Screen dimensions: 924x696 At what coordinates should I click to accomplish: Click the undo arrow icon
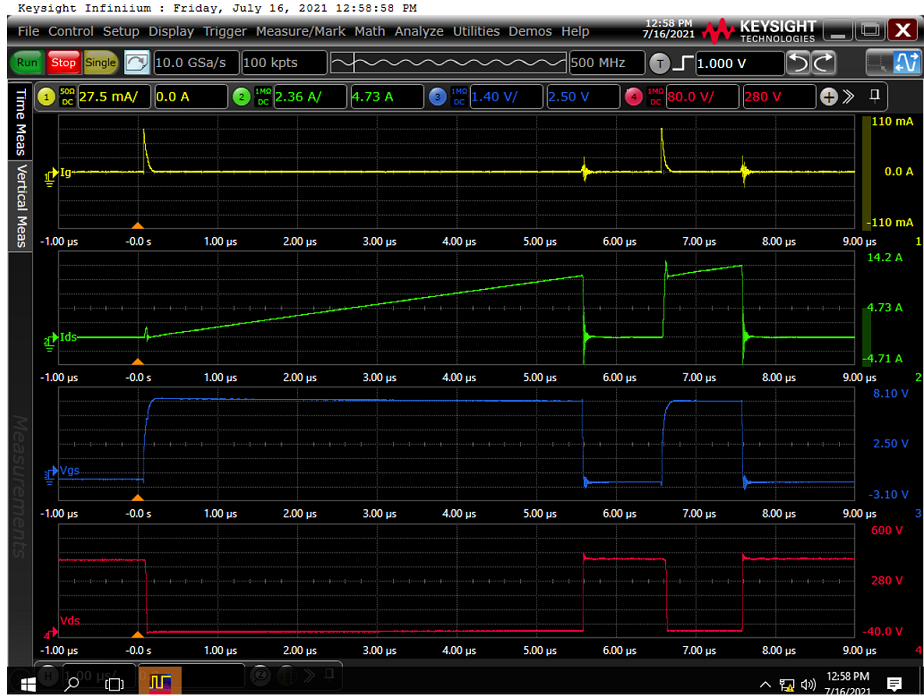point(798,63)
